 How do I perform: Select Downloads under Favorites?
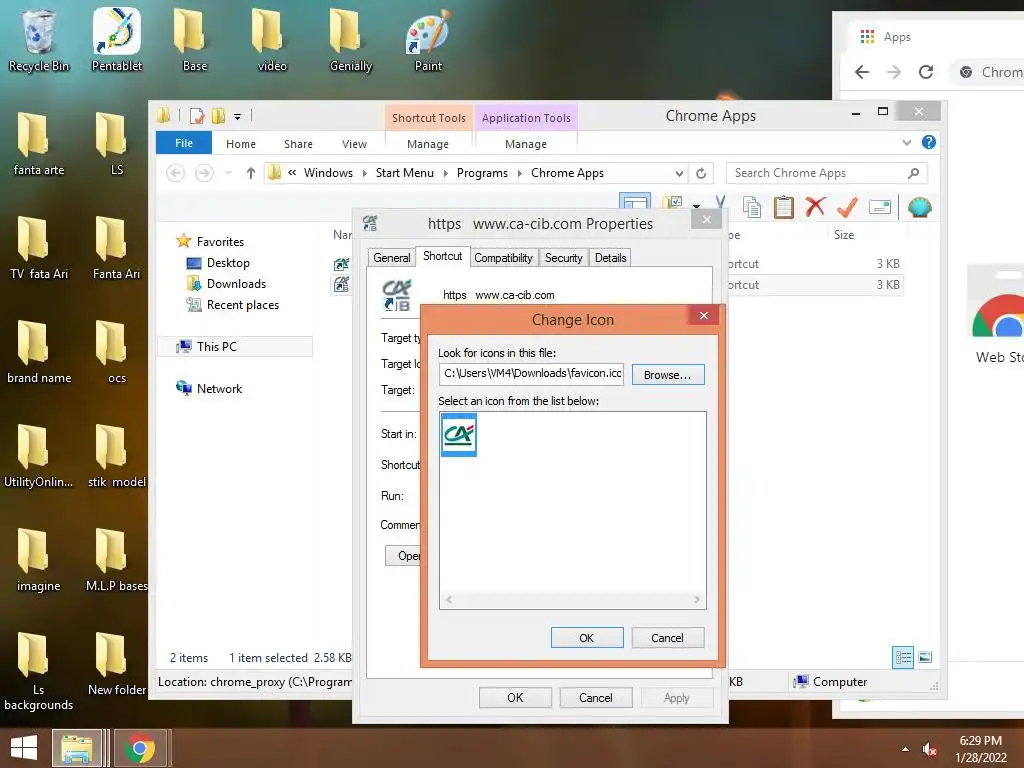(236, 283)
